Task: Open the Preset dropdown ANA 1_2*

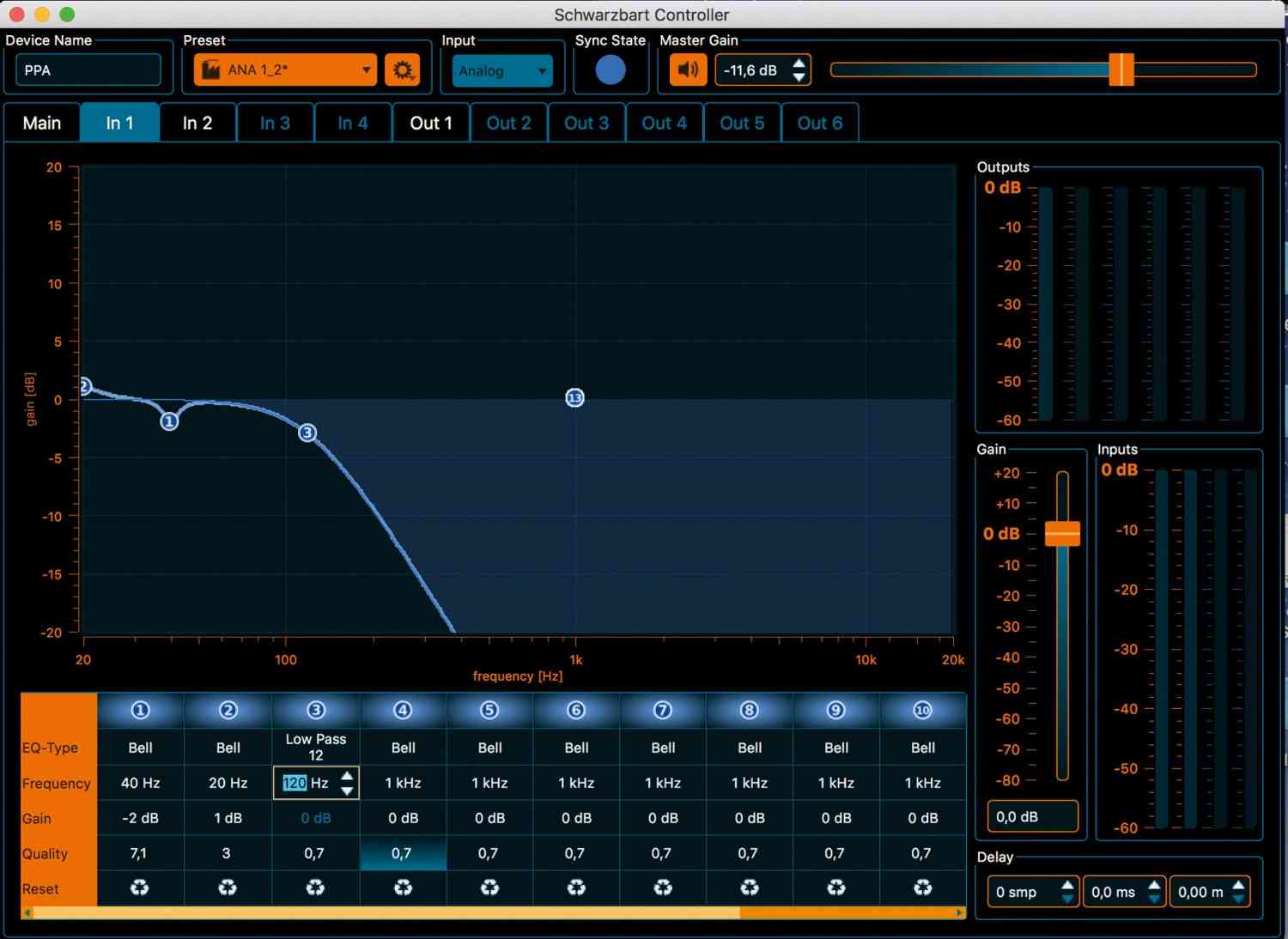Action: (x=285, y=70)
